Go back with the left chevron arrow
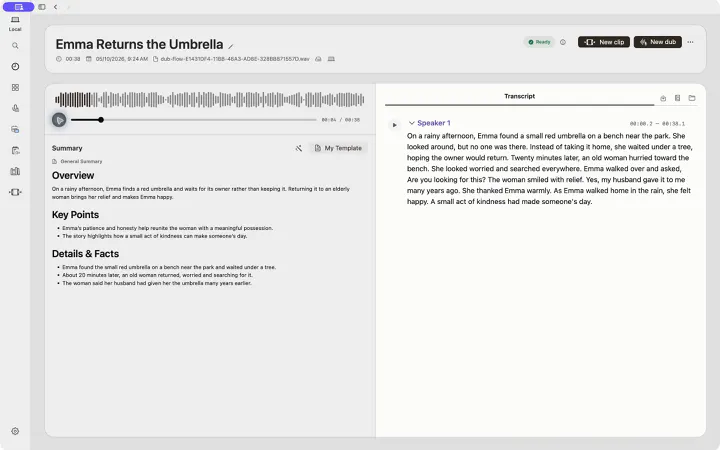 [56, 7]
